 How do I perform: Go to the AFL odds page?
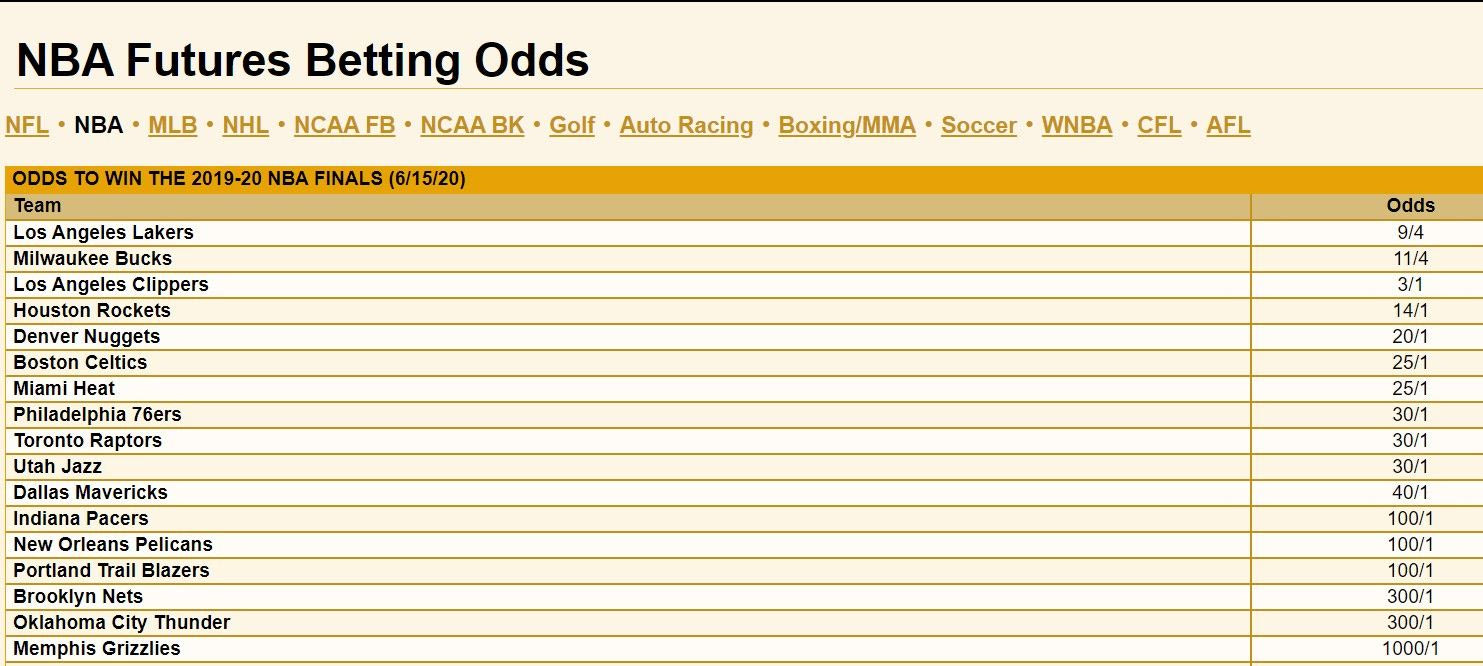point(1228,126)
